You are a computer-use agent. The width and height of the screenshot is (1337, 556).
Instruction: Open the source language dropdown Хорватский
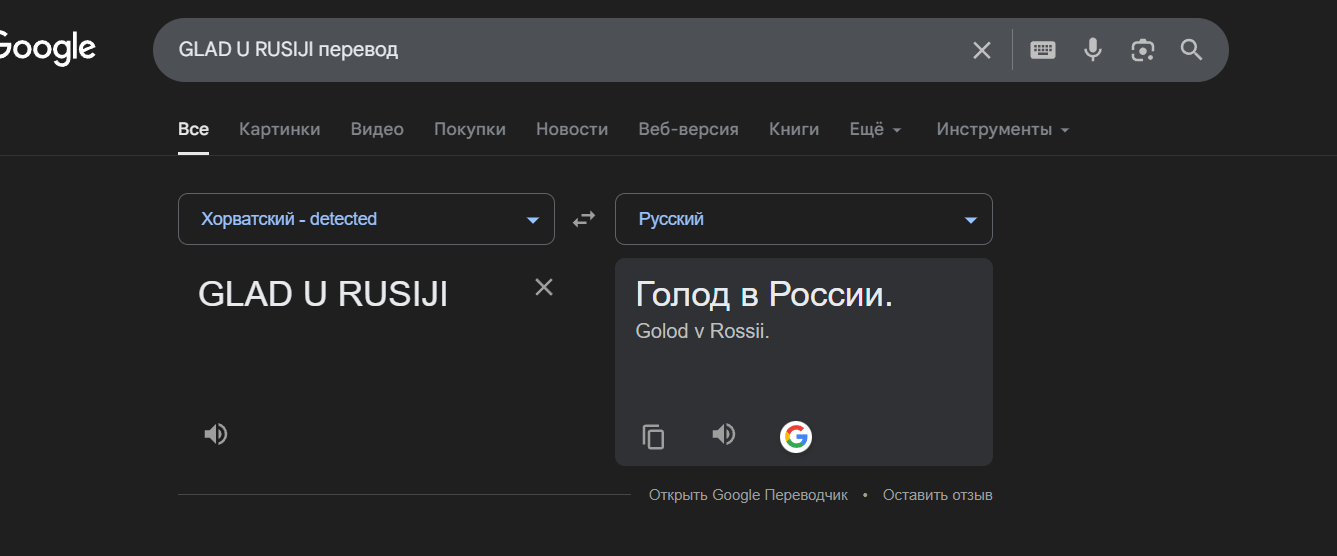pos(366,219)
